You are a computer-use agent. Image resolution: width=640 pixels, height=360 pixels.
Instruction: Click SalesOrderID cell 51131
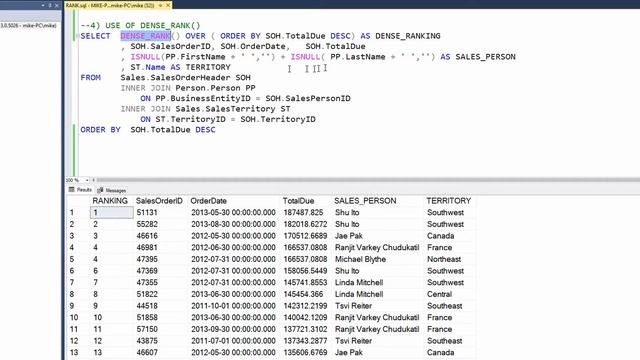(147, 213)
